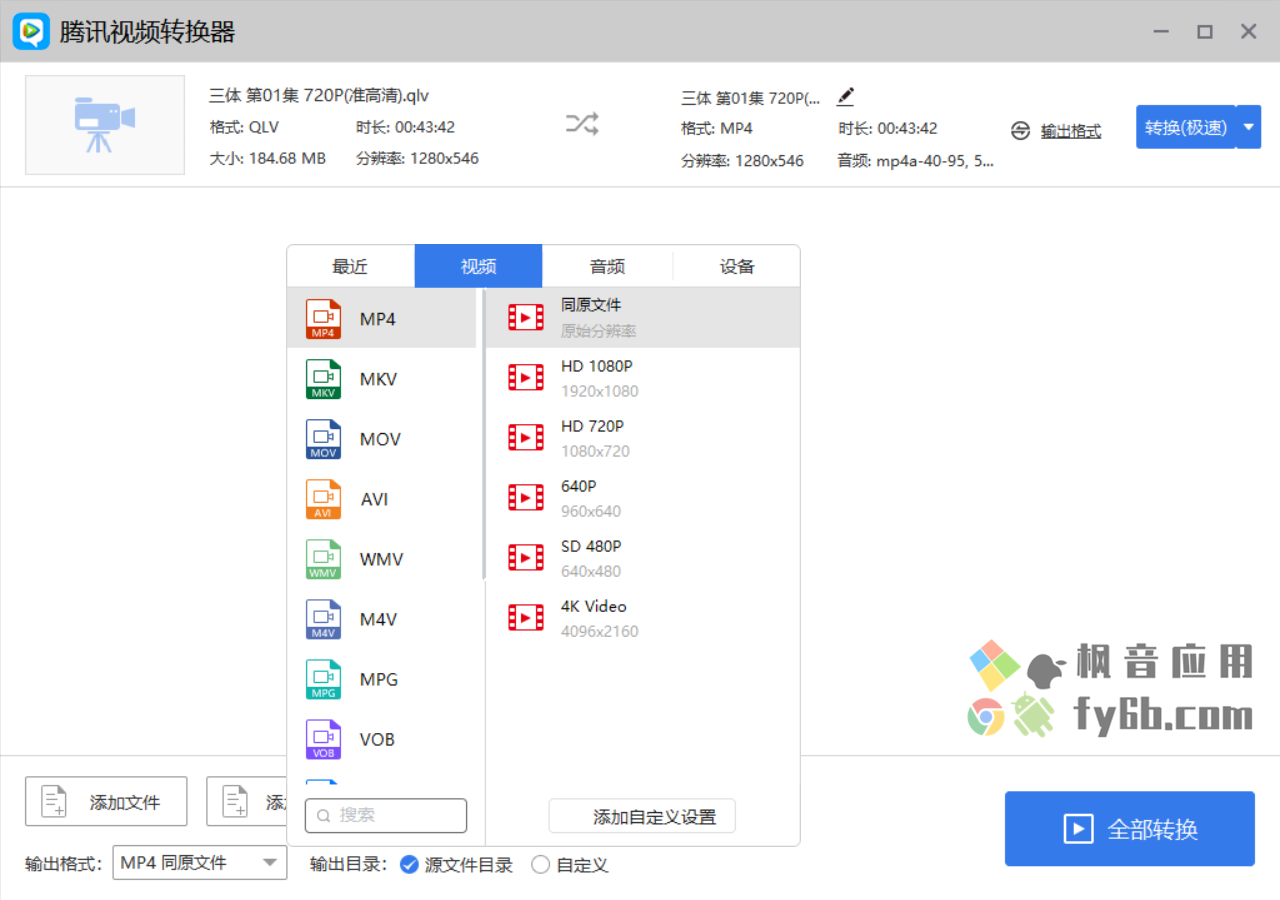Choose the HD 720P preset film icon
This screenshot has width=1280, height=900.
click(526, 437)
